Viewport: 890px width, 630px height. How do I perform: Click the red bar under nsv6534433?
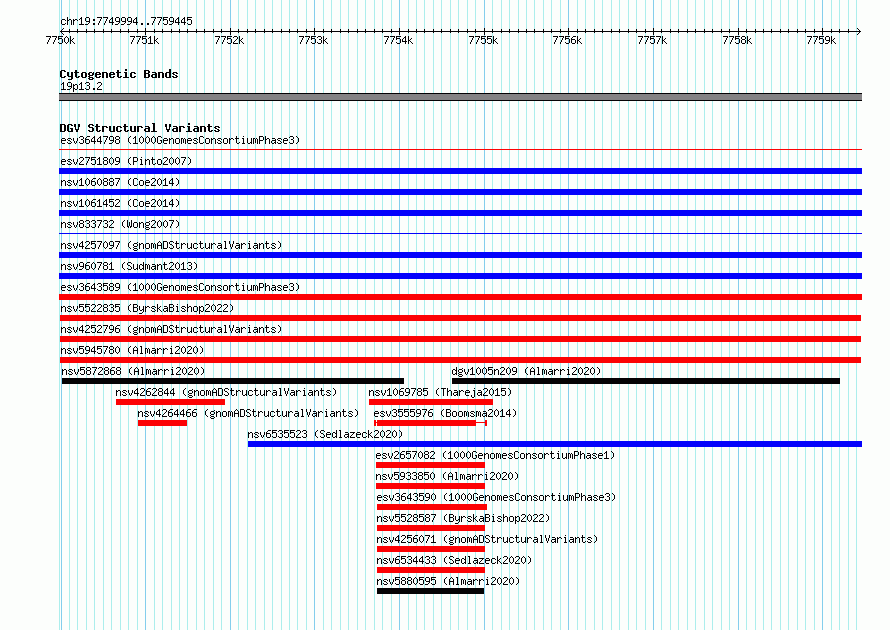click(x=431, y=570)
